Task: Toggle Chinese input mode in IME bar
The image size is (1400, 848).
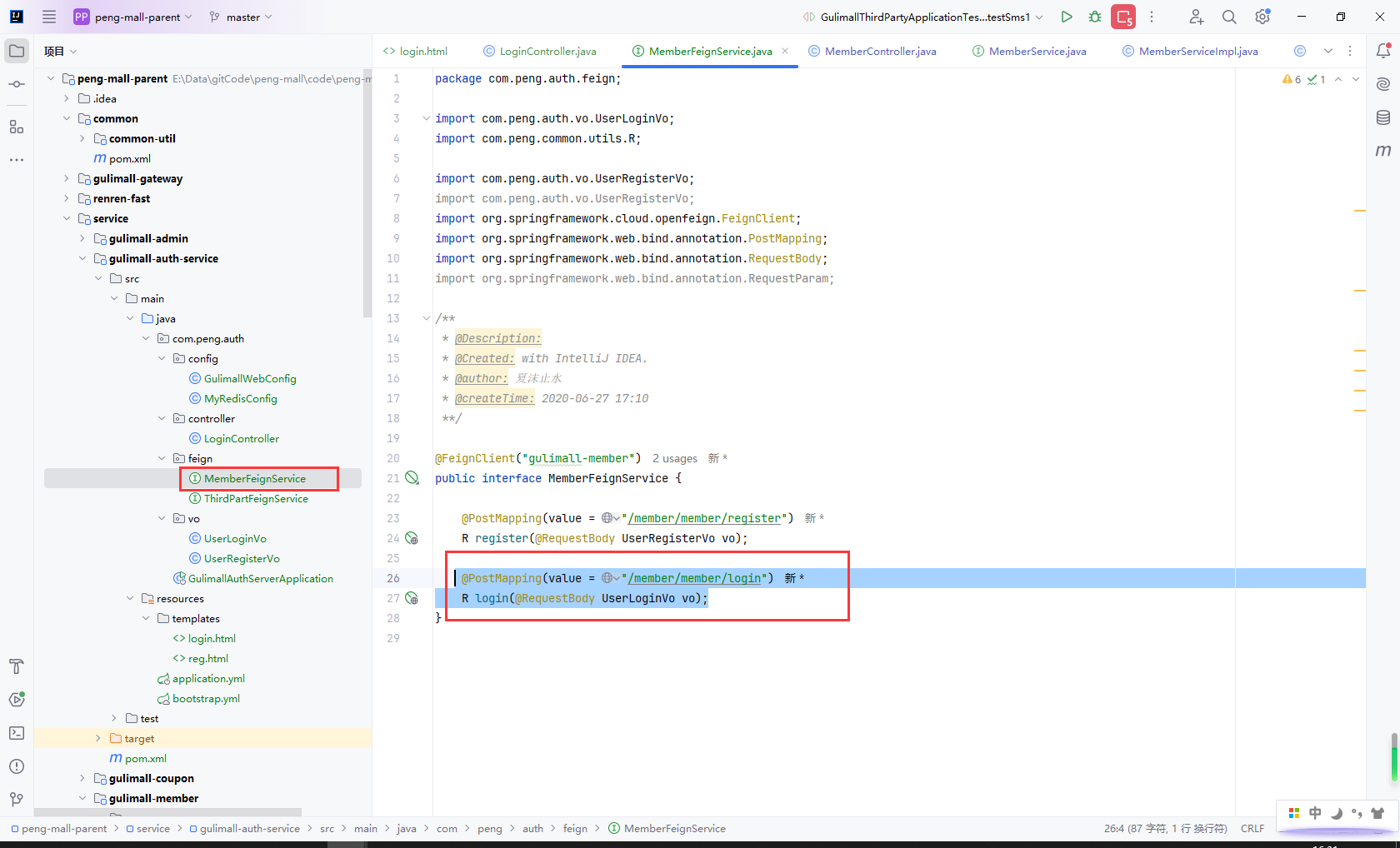Action: pos(1315,813)
